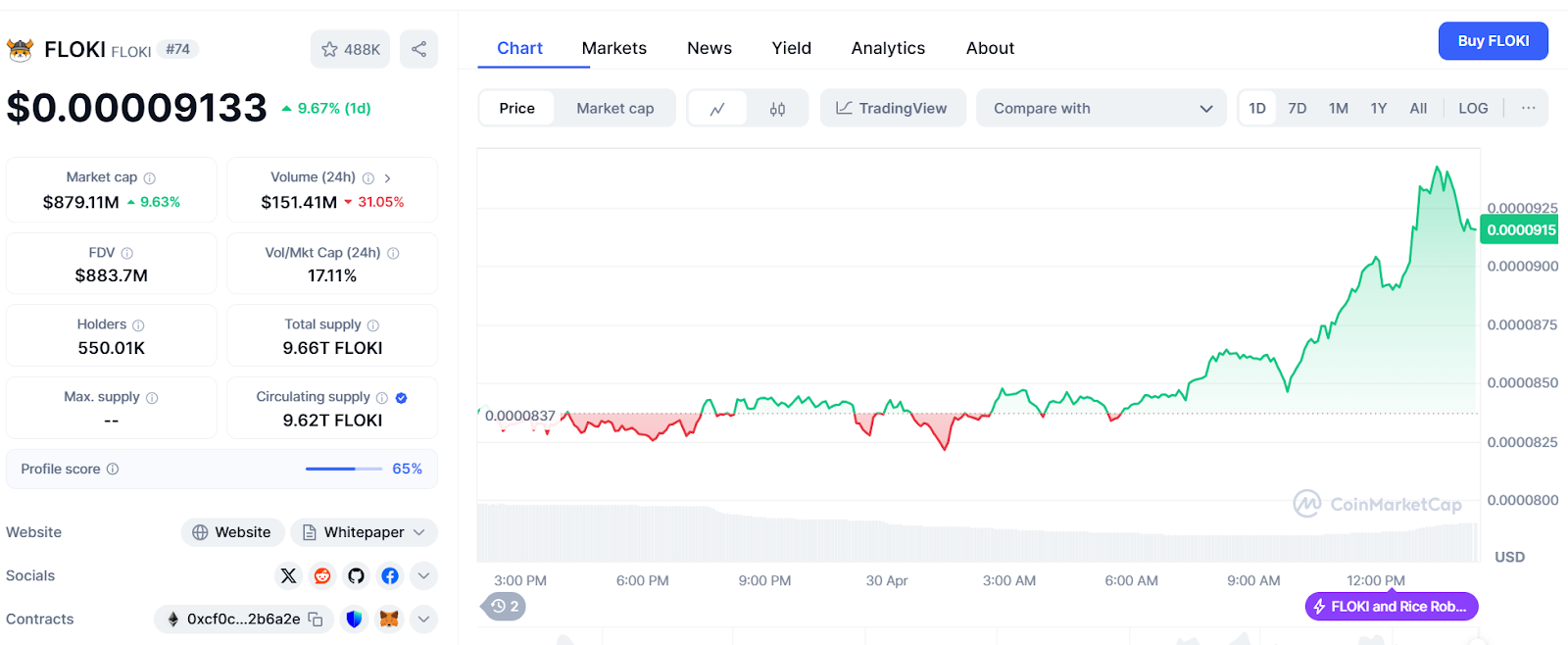Viewport: 1568px width, 645px height.
Task: Click the 0xcf0c...2b6a2e contract address
Action: pos(244,620)
